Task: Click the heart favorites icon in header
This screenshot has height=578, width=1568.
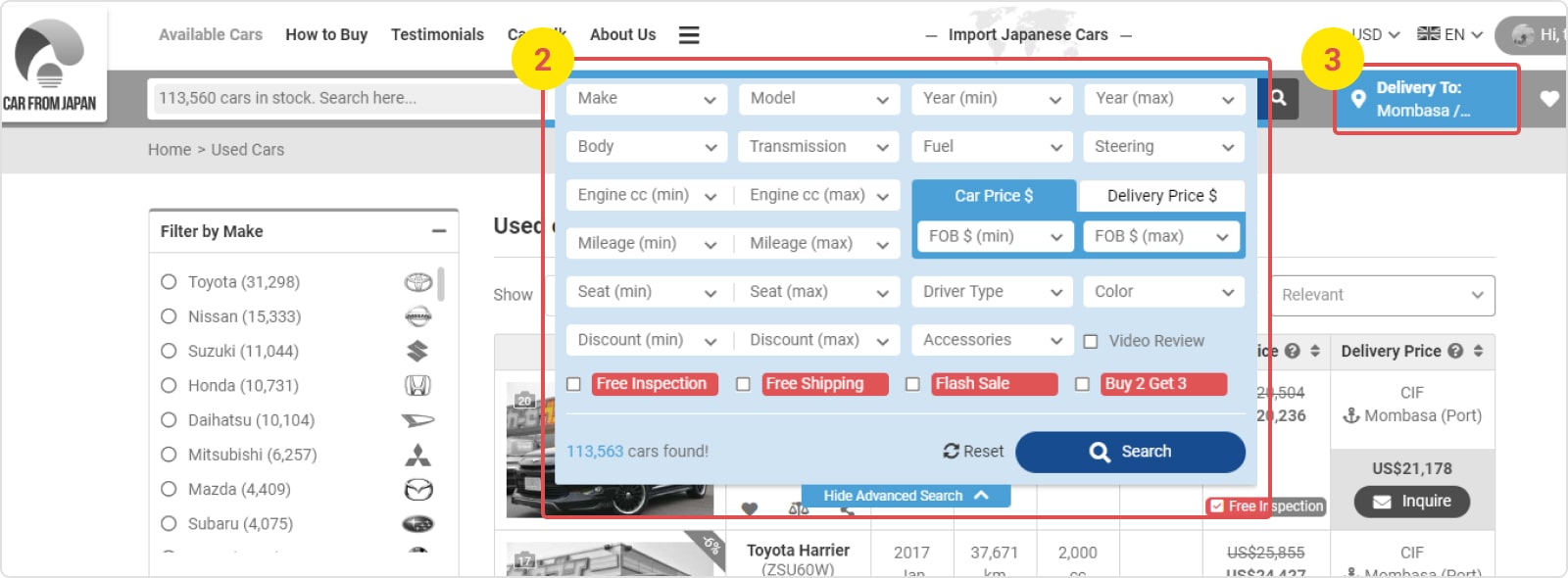Action: (x=1548, y=99)
